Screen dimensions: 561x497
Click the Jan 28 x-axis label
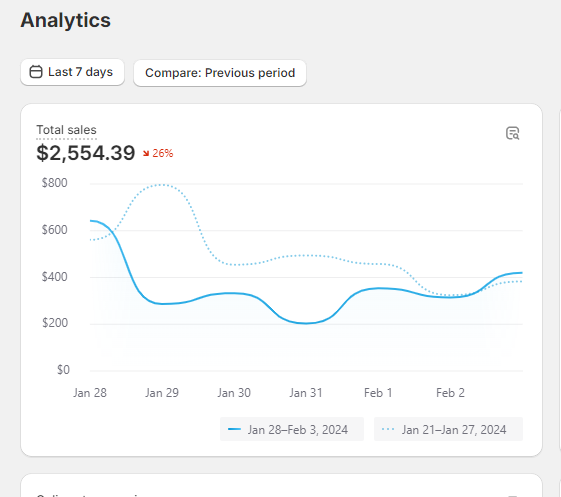pyautogui.click(x=90, y=393)
